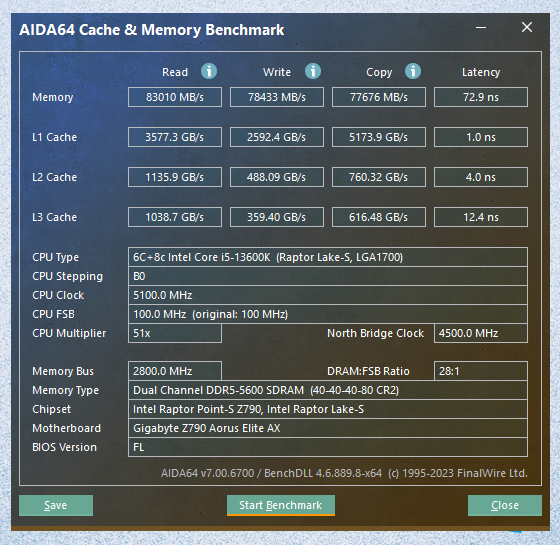Click the Copy column info icon
Screen dimensions: 560x545
[x=413, y=71]
